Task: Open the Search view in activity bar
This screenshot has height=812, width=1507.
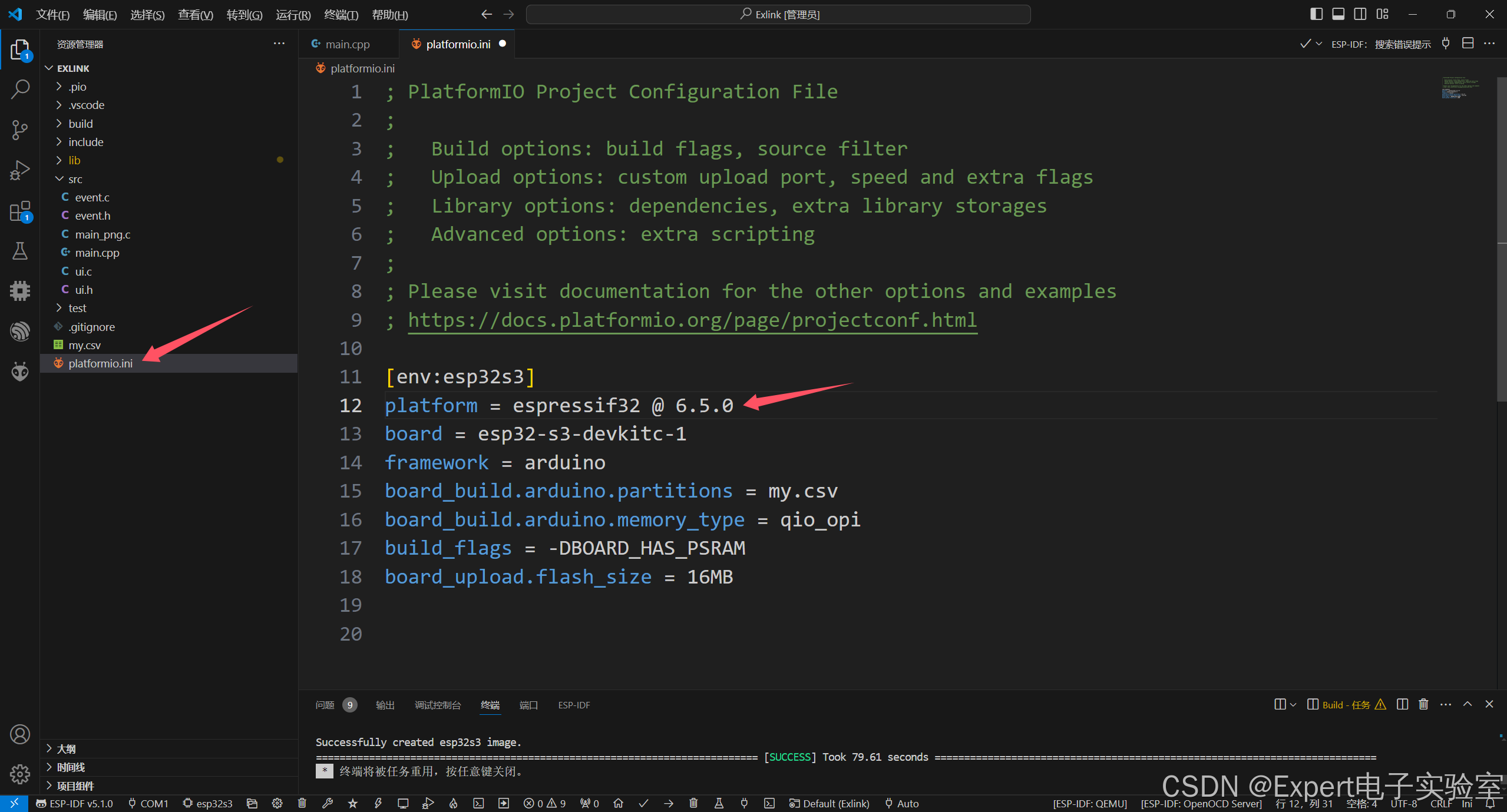Action: [20, 90]
